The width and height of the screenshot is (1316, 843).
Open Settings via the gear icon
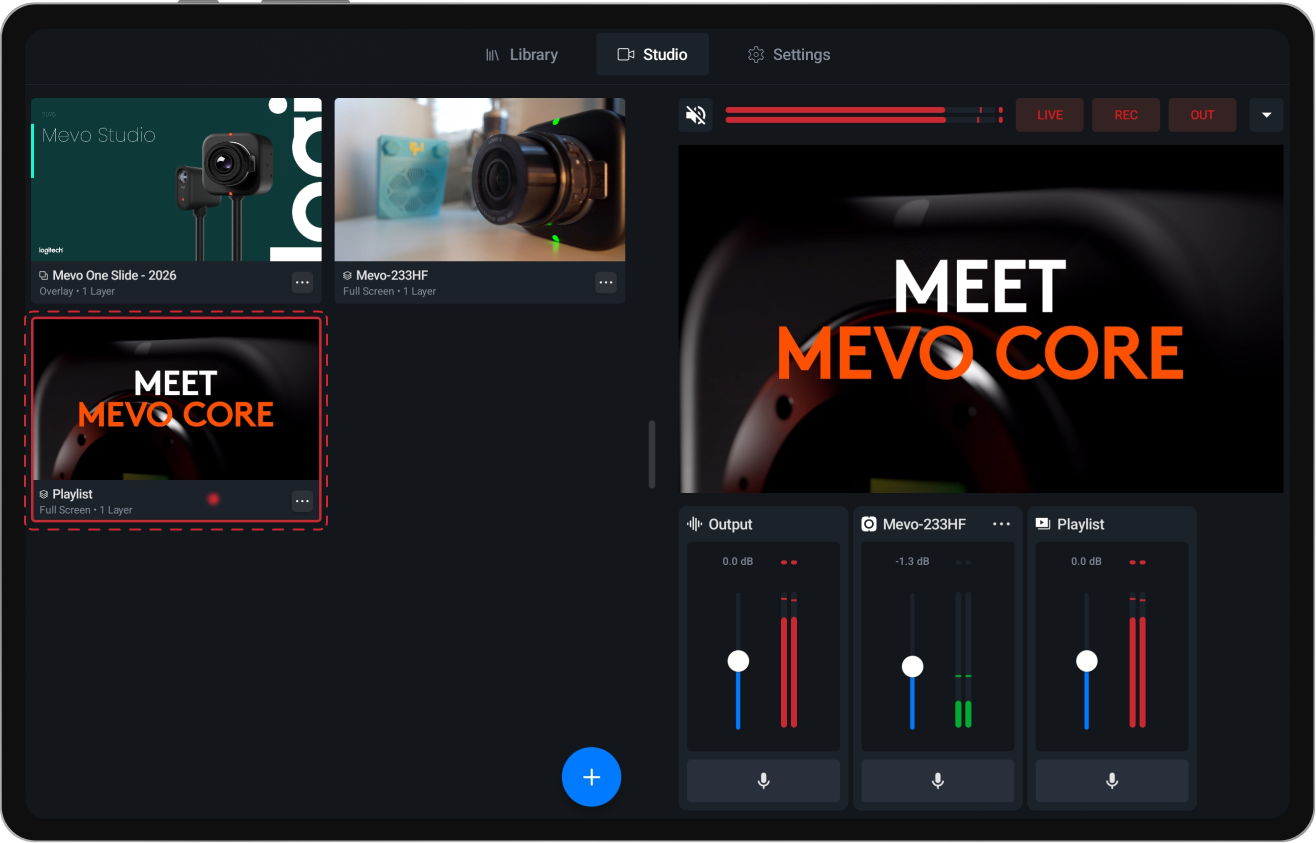756,54
